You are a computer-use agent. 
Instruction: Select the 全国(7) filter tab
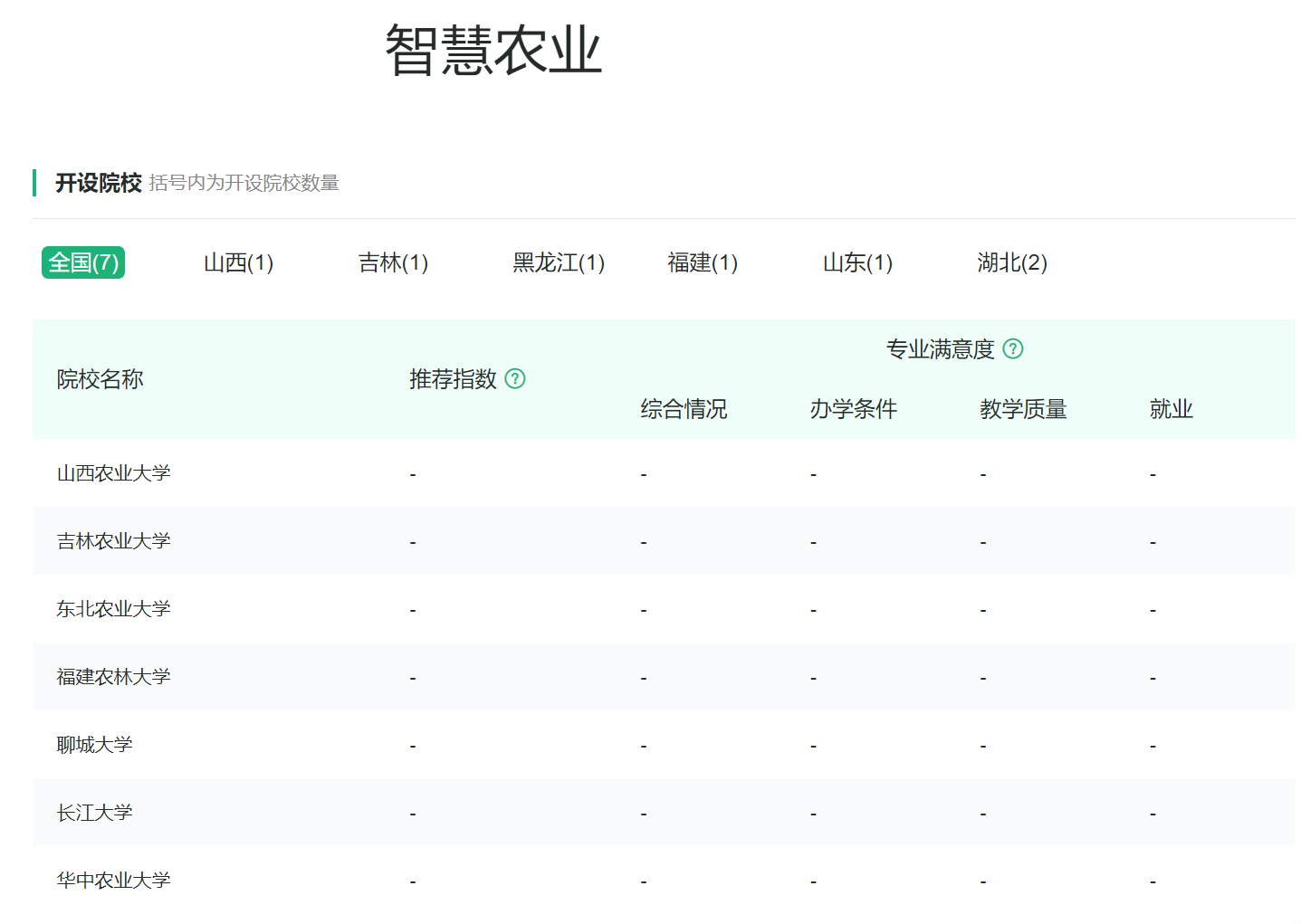82,262
